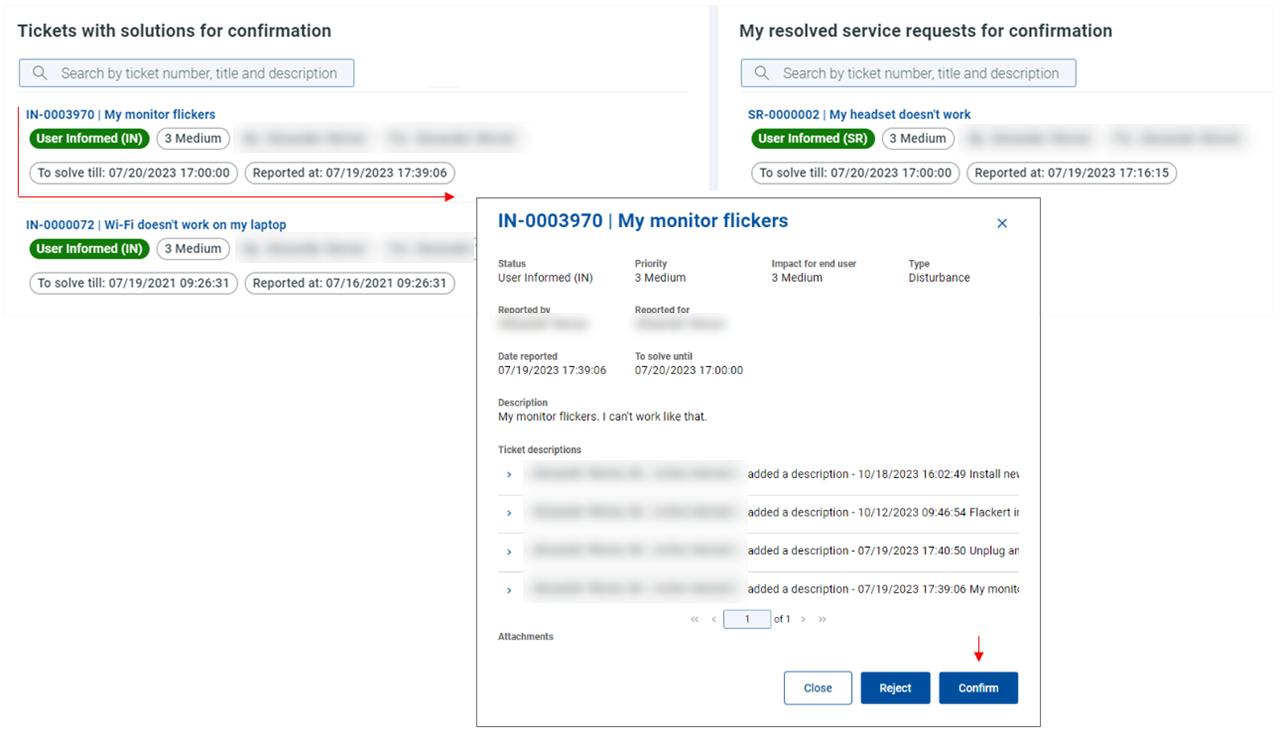The image size is (1280, 736).
Task: Expand the oldest My monitor description entry
Action: coord(510,588)
